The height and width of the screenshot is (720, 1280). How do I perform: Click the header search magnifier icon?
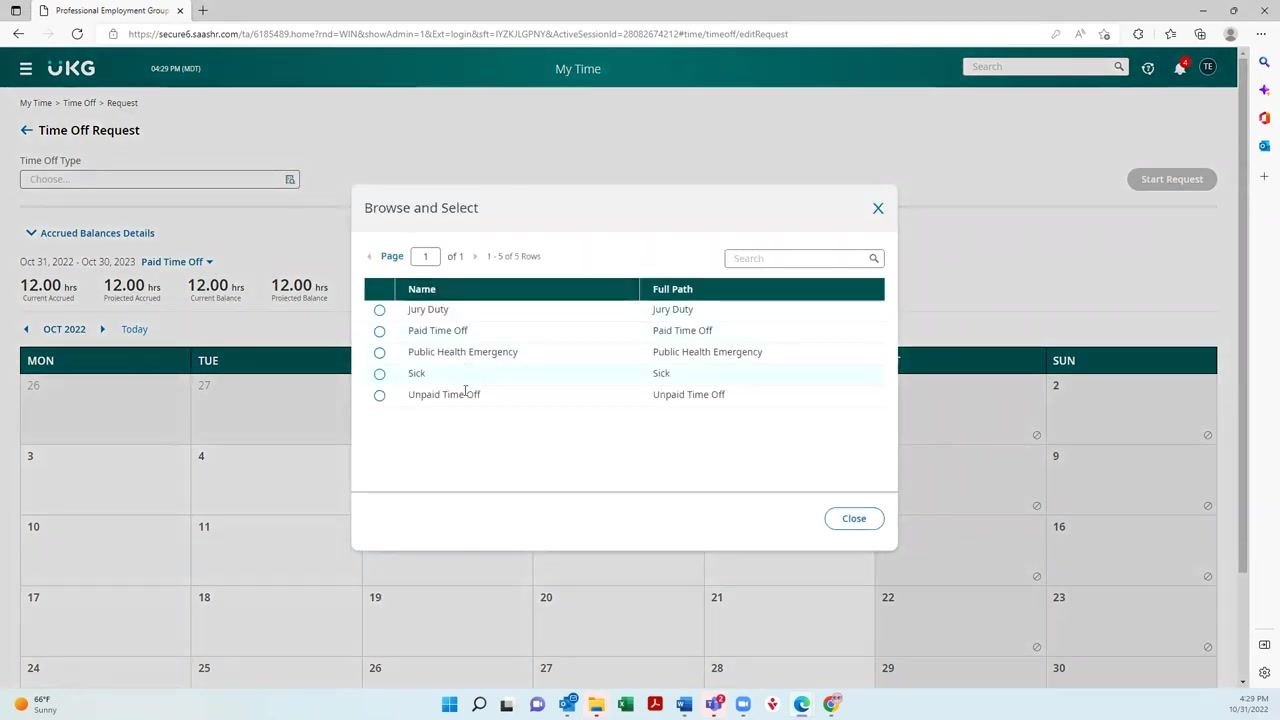pos(1119,67)
